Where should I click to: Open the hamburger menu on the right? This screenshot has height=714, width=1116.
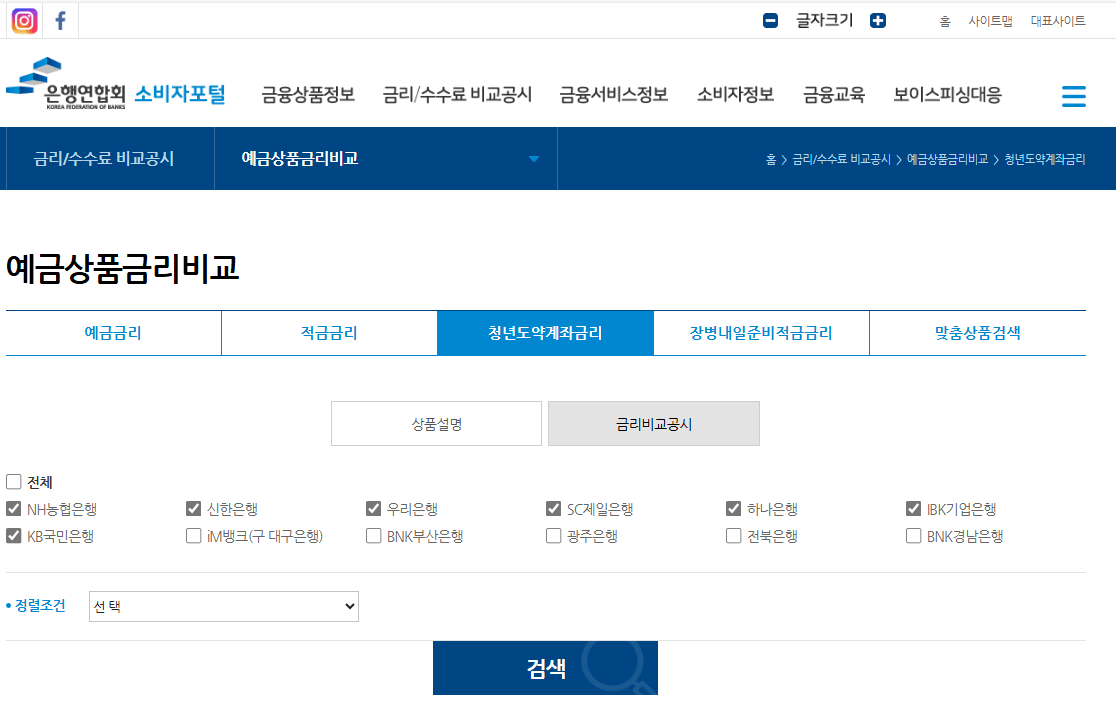point(1073,96)
